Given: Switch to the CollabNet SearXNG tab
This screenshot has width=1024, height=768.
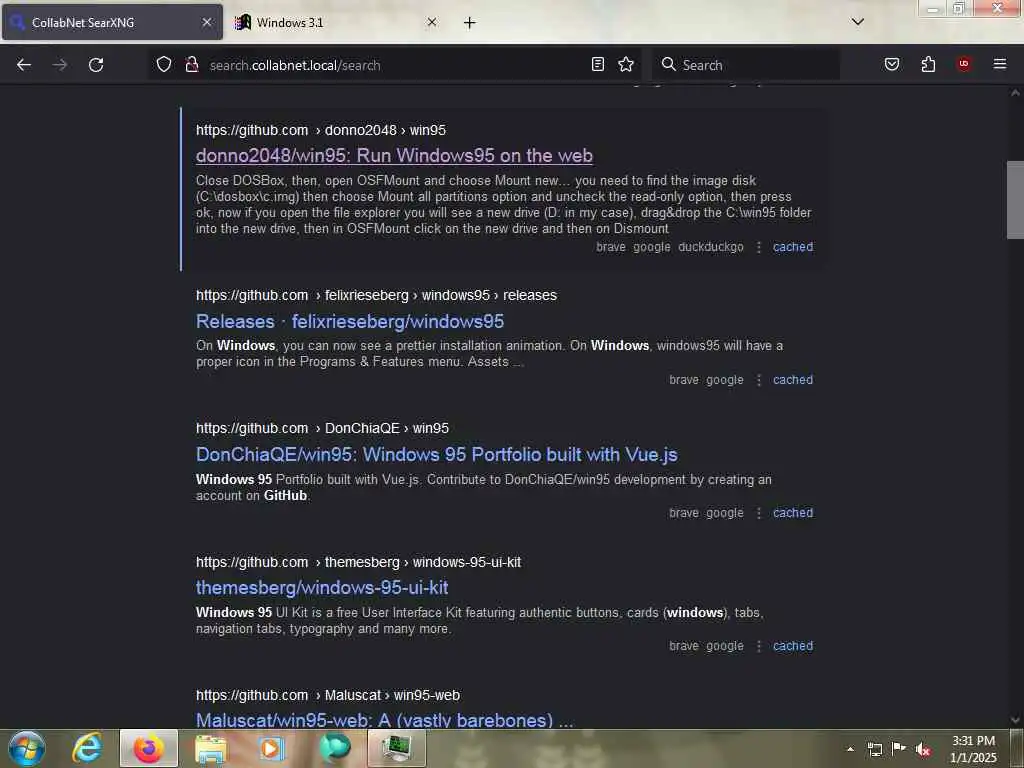Looking at the screenshot, I should point(112,22).
